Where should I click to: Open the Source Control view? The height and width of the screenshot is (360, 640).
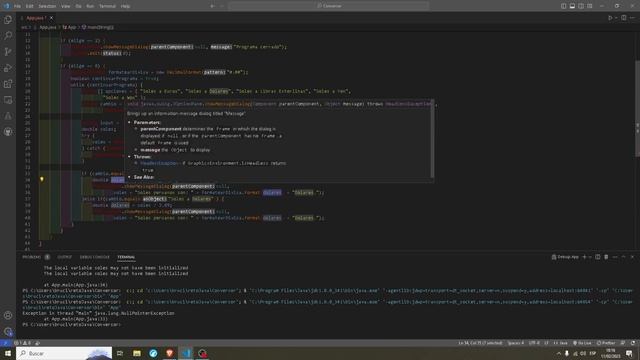[x=8, y=52]
